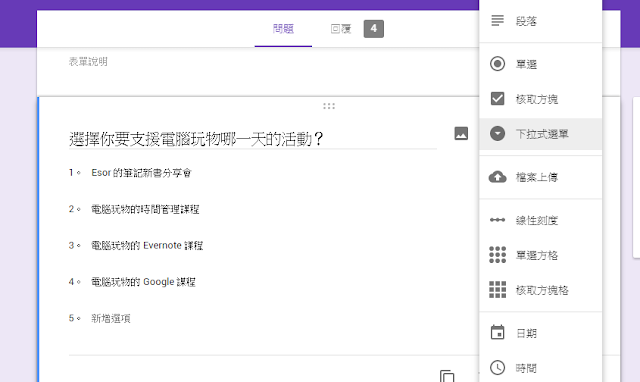Choose 檔案上傳 file upload type
Image resolution: width=640 pixels, height=382 pixels.
click(540, 177)
